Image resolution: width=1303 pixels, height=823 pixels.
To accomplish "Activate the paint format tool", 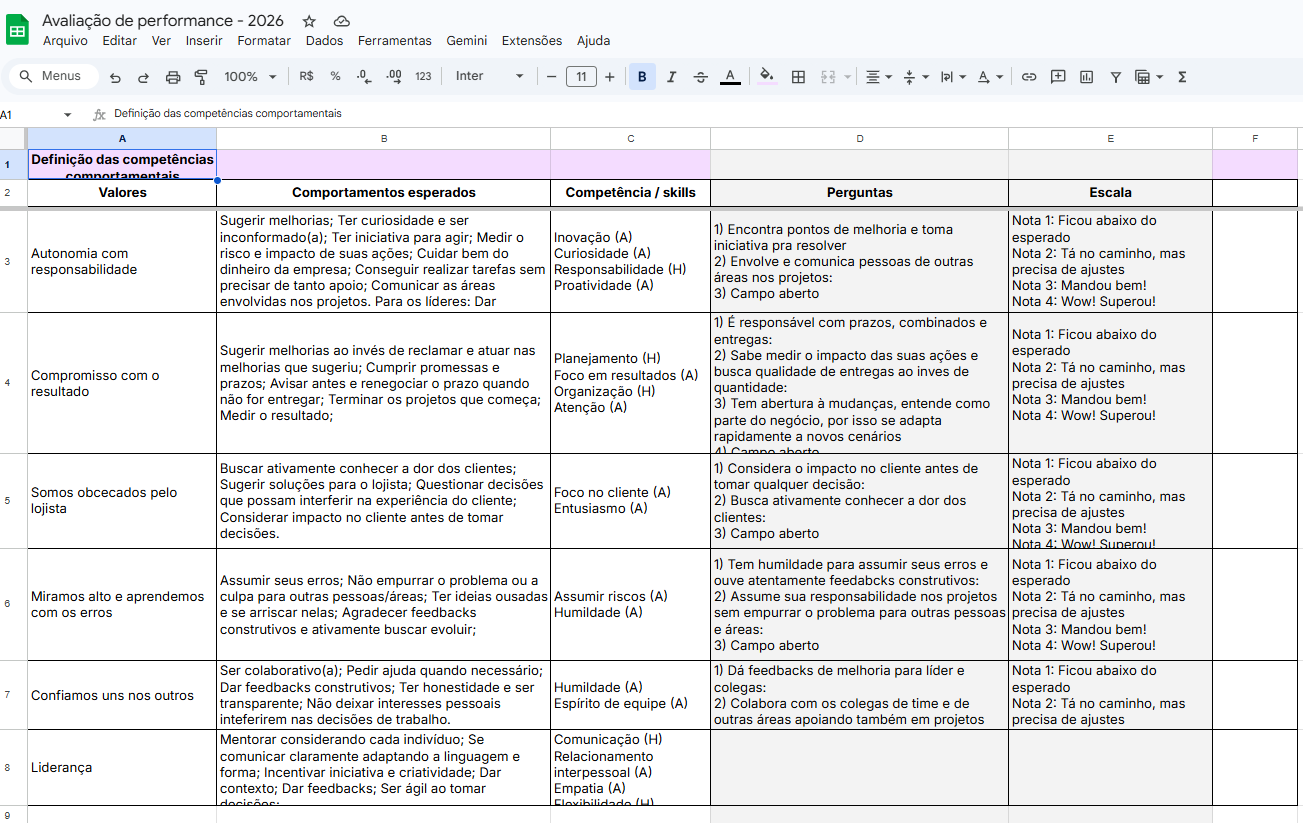I will 201,77.
